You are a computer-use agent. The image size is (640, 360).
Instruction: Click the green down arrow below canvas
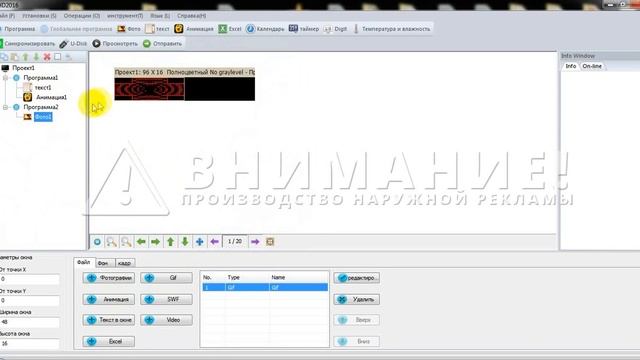click(185, 242)
